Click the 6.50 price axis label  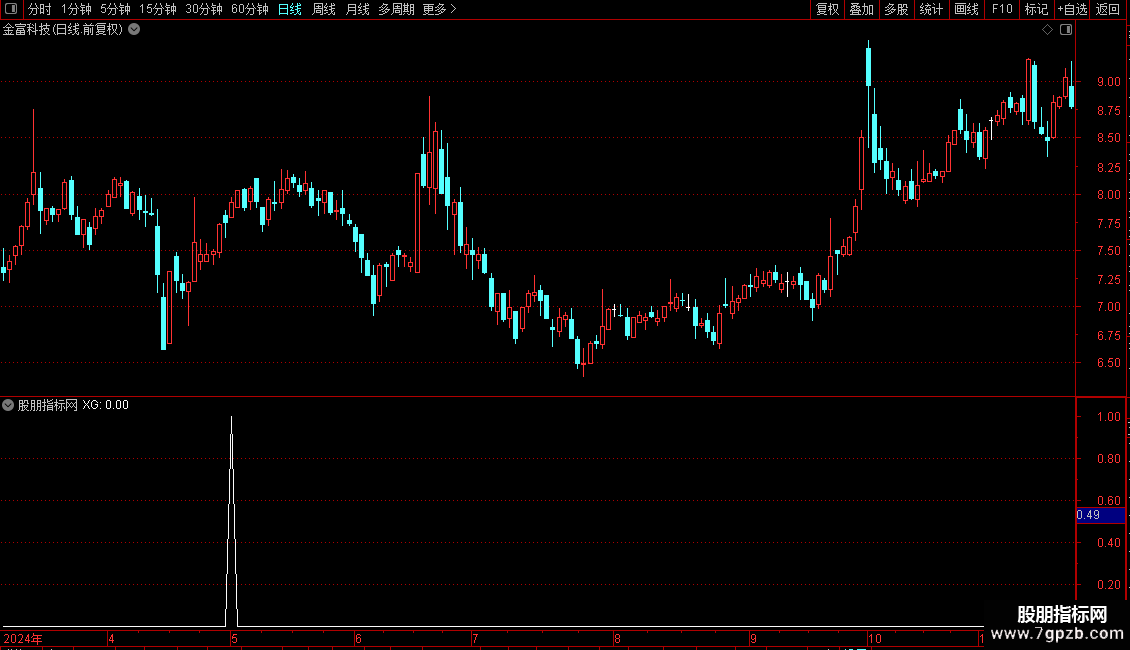click(1108, 363)
